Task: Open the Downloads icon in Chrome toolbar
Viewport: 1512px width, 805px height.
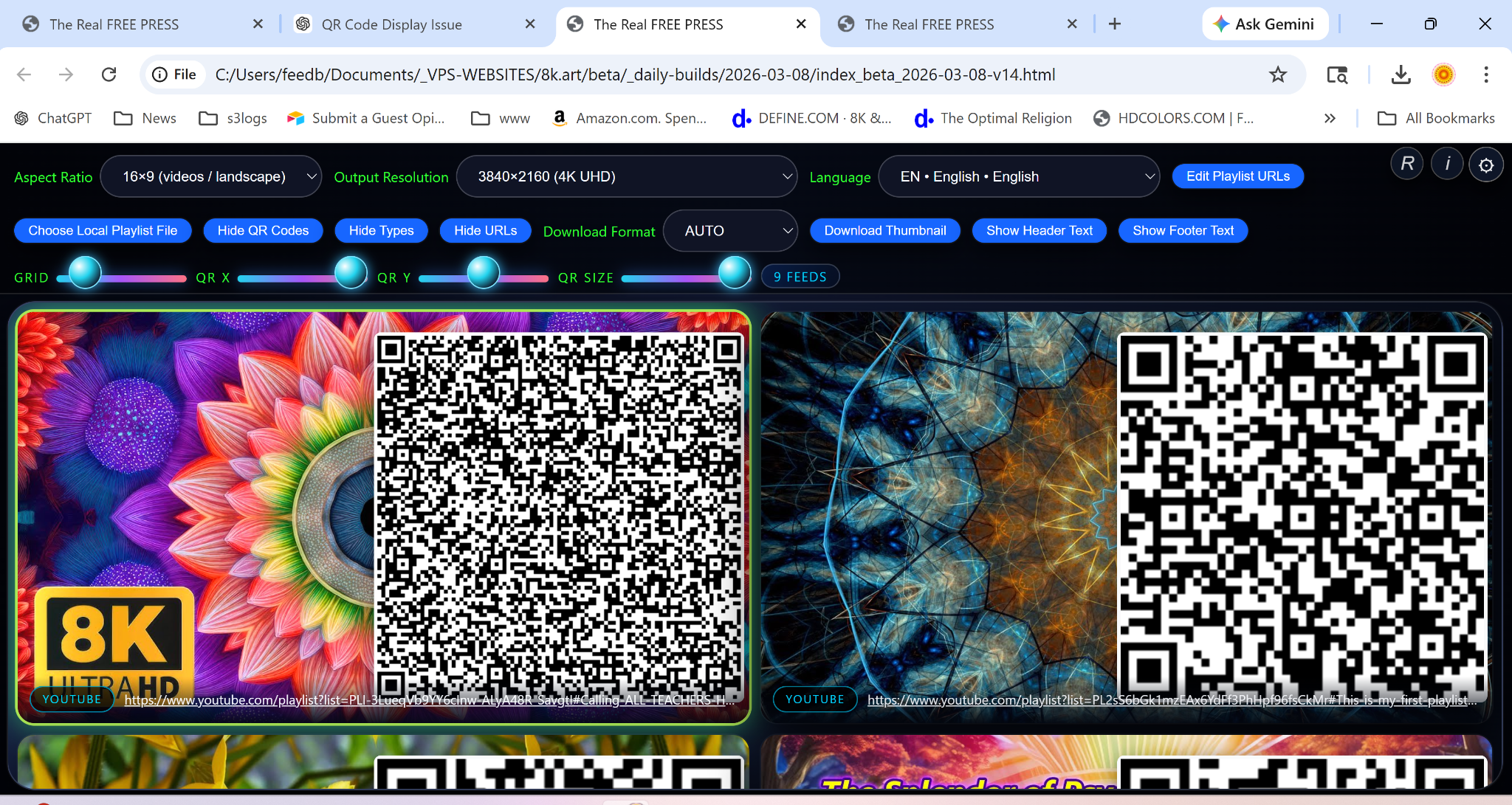Action: (1401, 75)
